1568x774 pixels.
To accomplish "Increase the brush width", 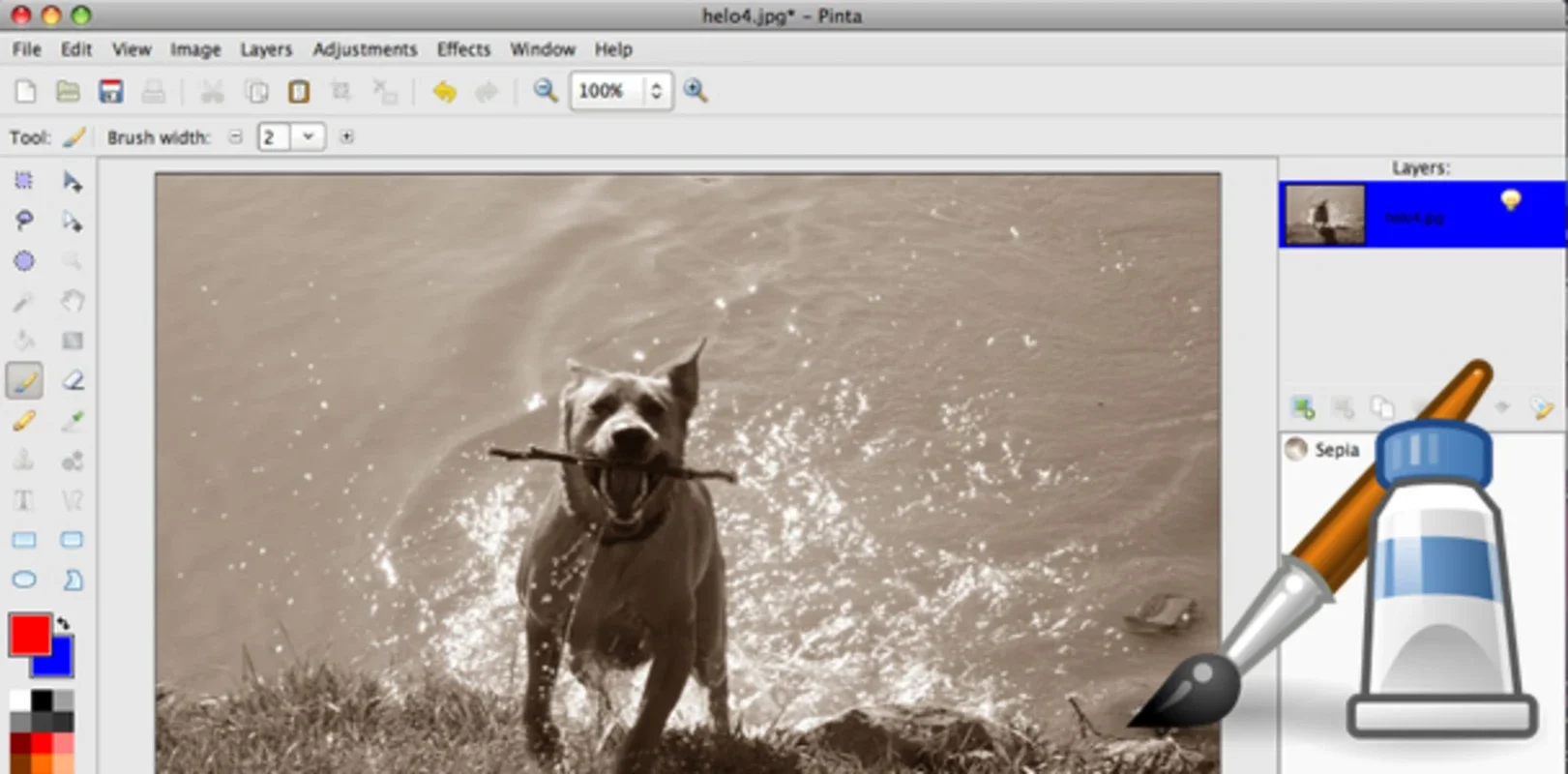I will click(x=346, y=136).
